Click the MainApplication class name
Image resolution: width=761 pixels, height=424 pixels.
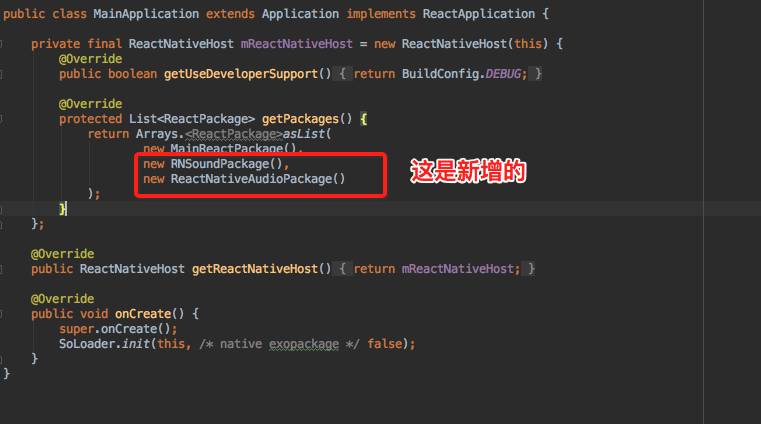[x=146, y=14]
